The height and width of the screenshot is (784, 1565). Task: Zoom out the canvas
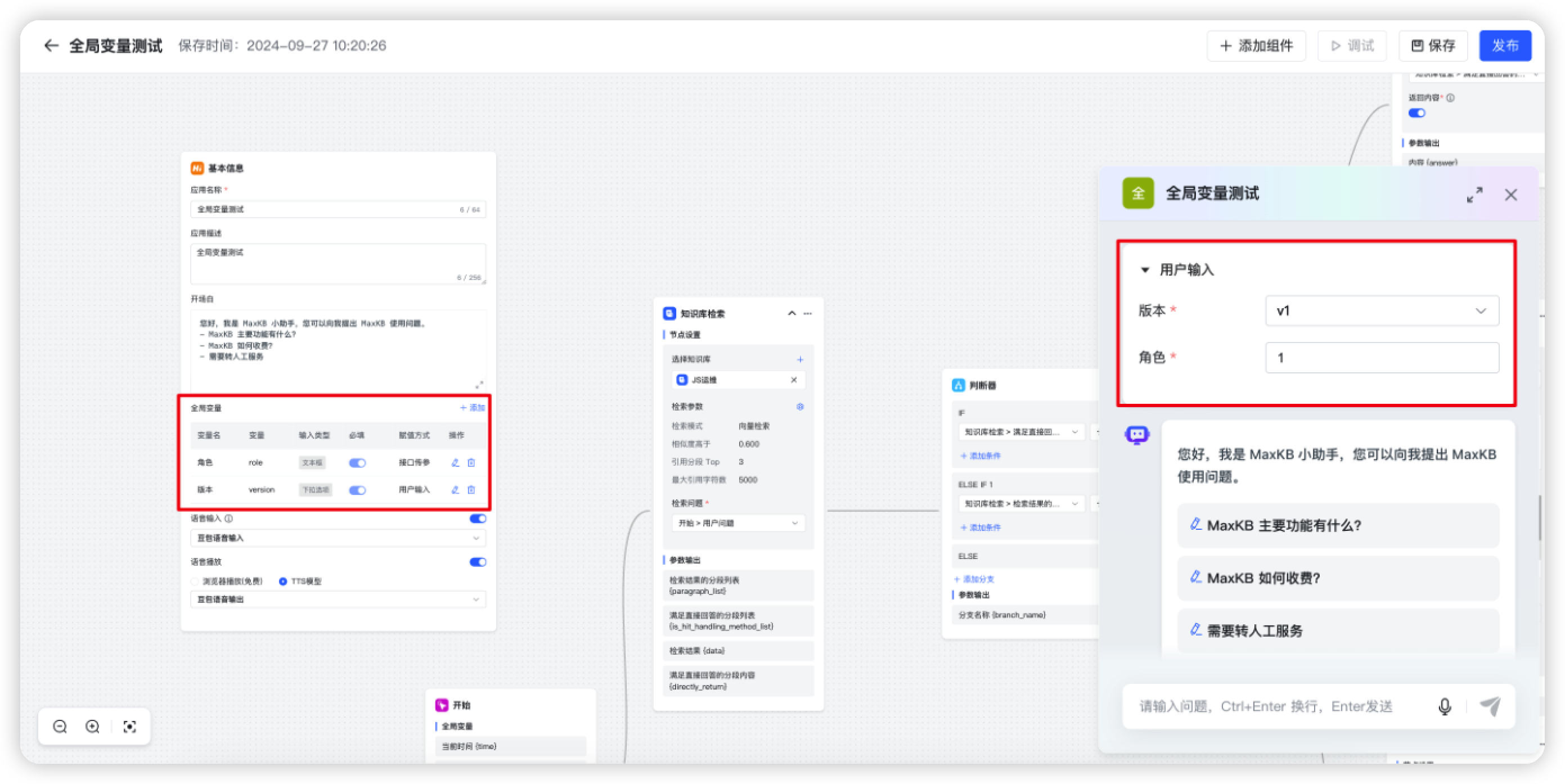[x=60, y=726]
